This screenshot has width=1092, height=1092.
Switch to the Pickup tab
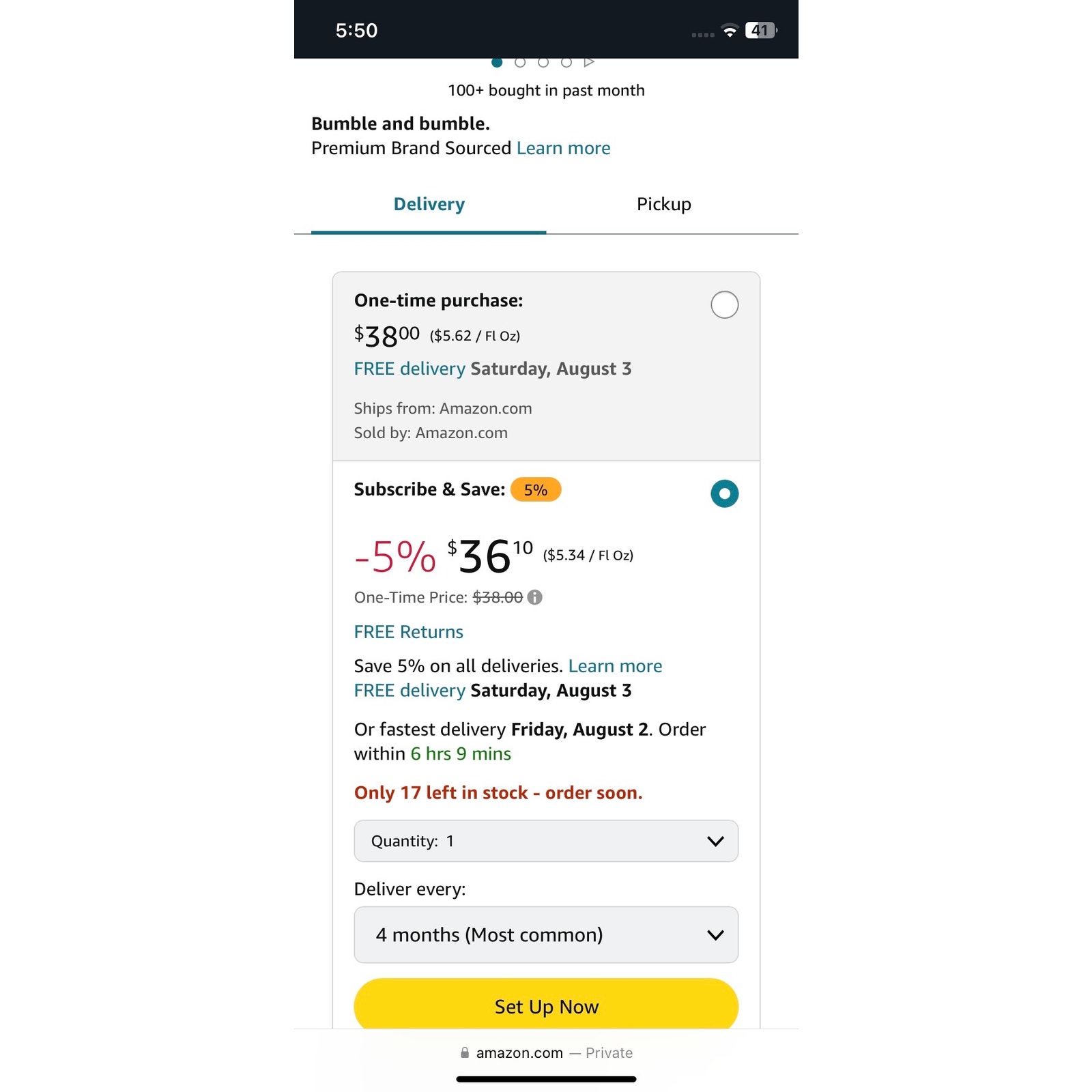pos(664,204)
